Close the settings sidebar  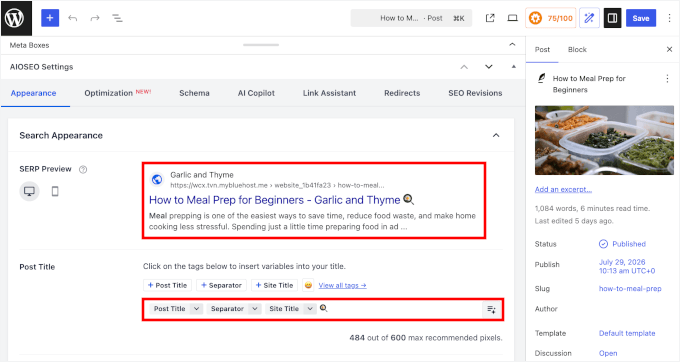(x=669, y=49)
